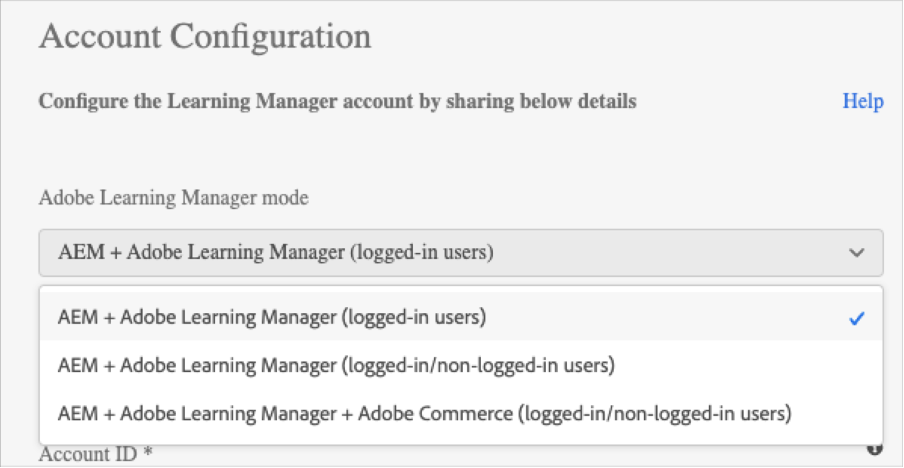Click the word "mode" in the dropdown label
This screenshot has width=904, height=468.
(x=287, y=198)
